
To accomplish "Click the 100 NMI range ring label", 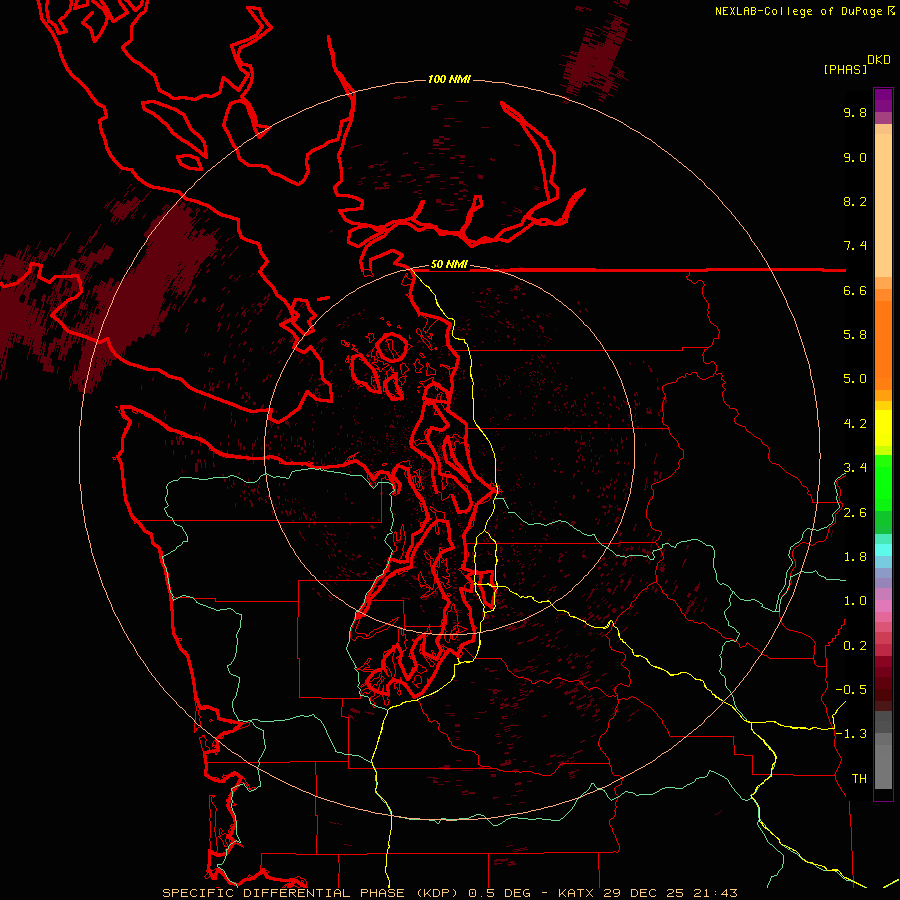I will pyautogui.click(x=449, y=79).
